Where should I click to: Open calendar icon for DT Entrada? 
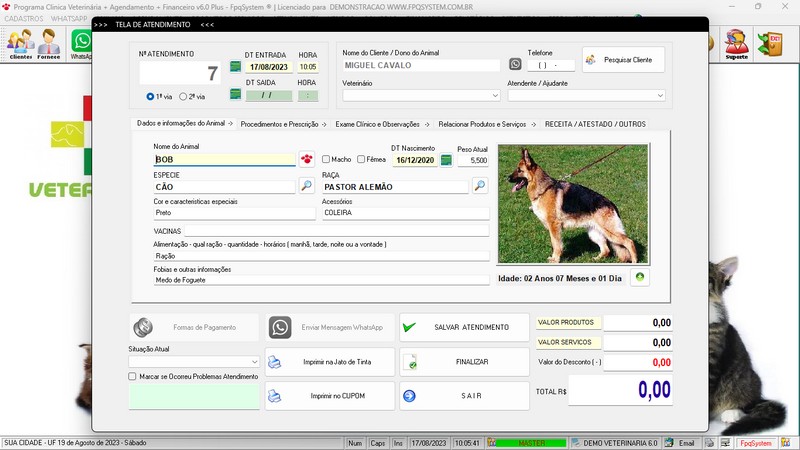[235, 66]
